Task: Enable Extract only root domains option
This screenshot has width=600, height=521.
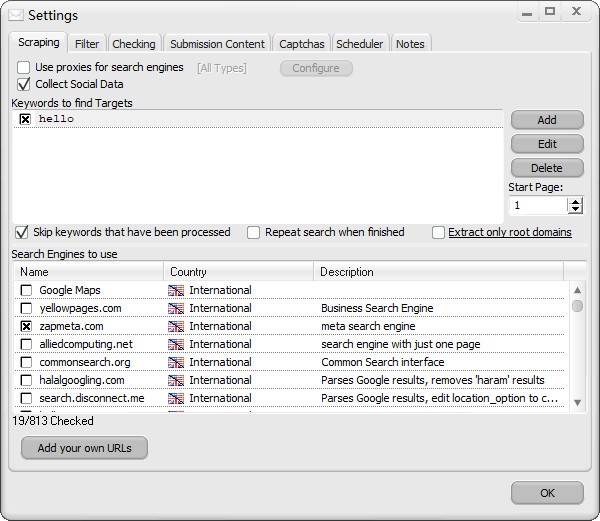Action: pos(439,232)
